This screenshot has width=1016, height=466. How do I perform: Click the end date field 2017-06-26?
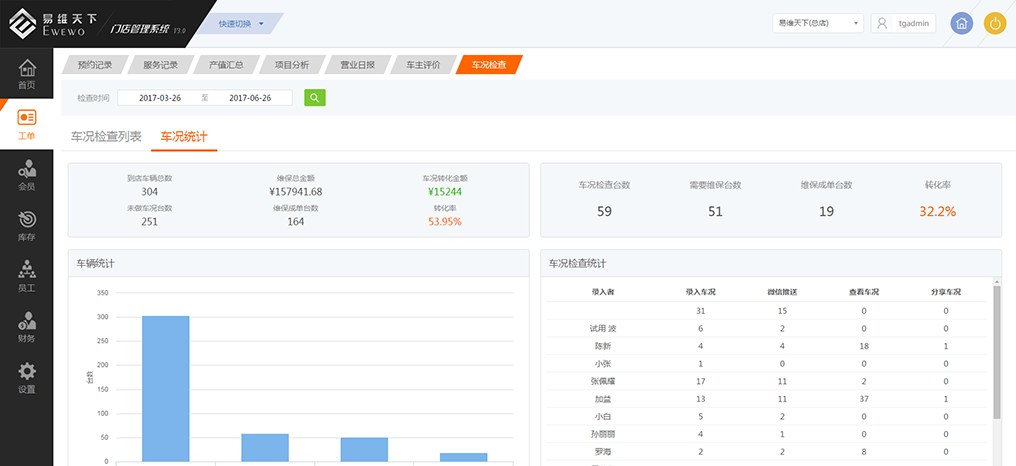[x=250, y=98]
